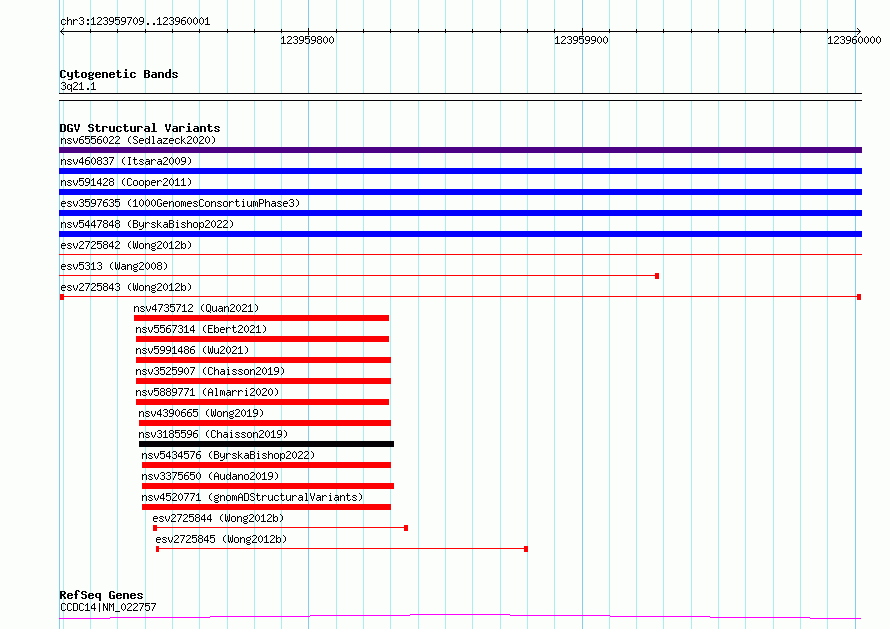Click nsv4520771 (gnomADStructuralVariants) label

click(252, 497)
